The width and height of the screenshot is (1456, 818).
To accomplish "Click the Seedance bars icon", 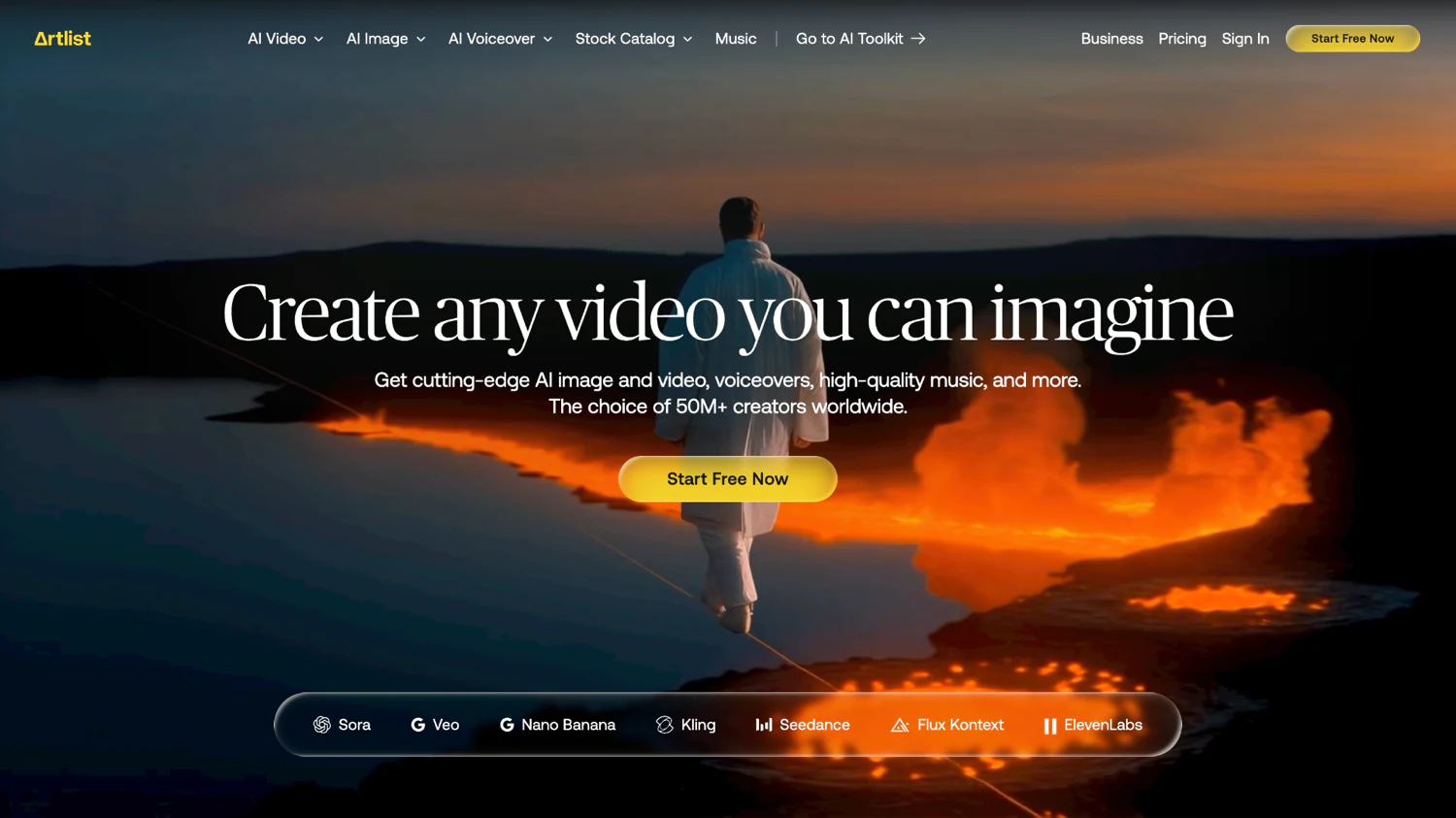I will (764, 725).
